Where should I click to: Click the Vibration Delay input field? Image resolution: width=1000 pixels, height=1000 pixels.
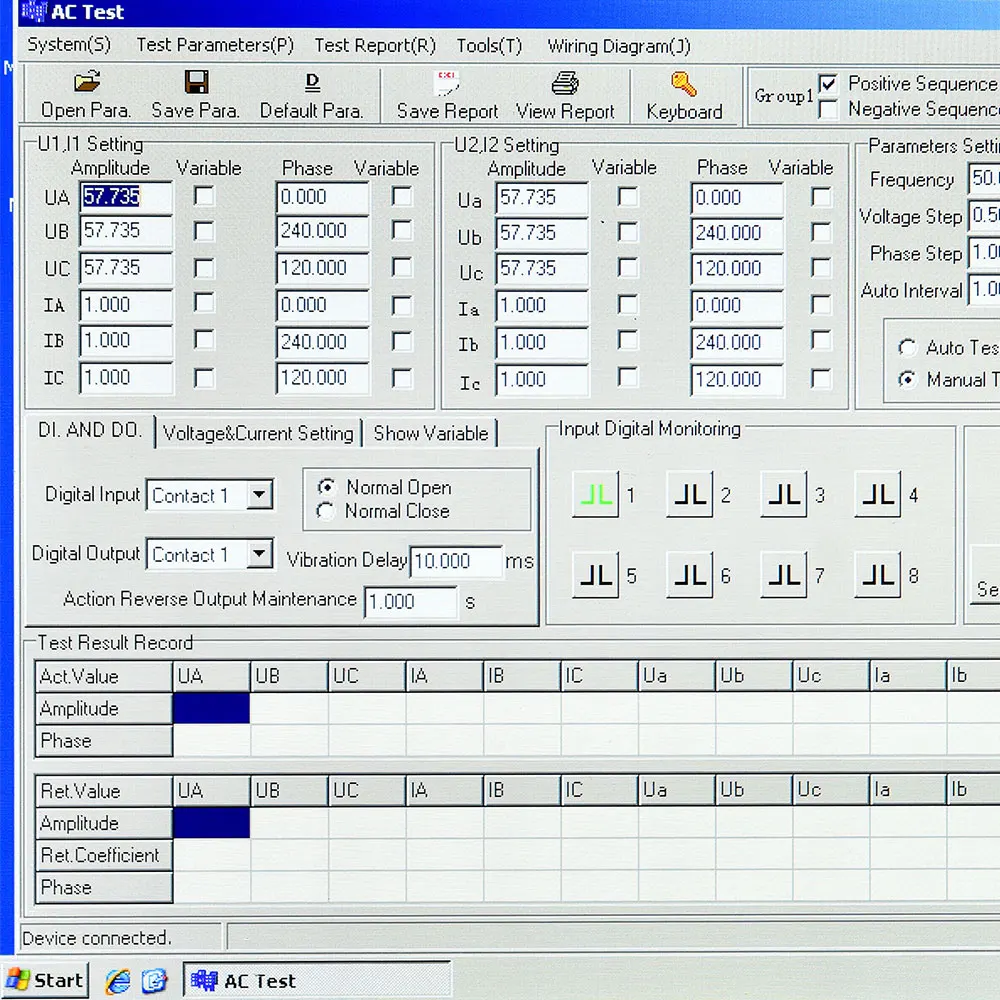pos(455,561)
